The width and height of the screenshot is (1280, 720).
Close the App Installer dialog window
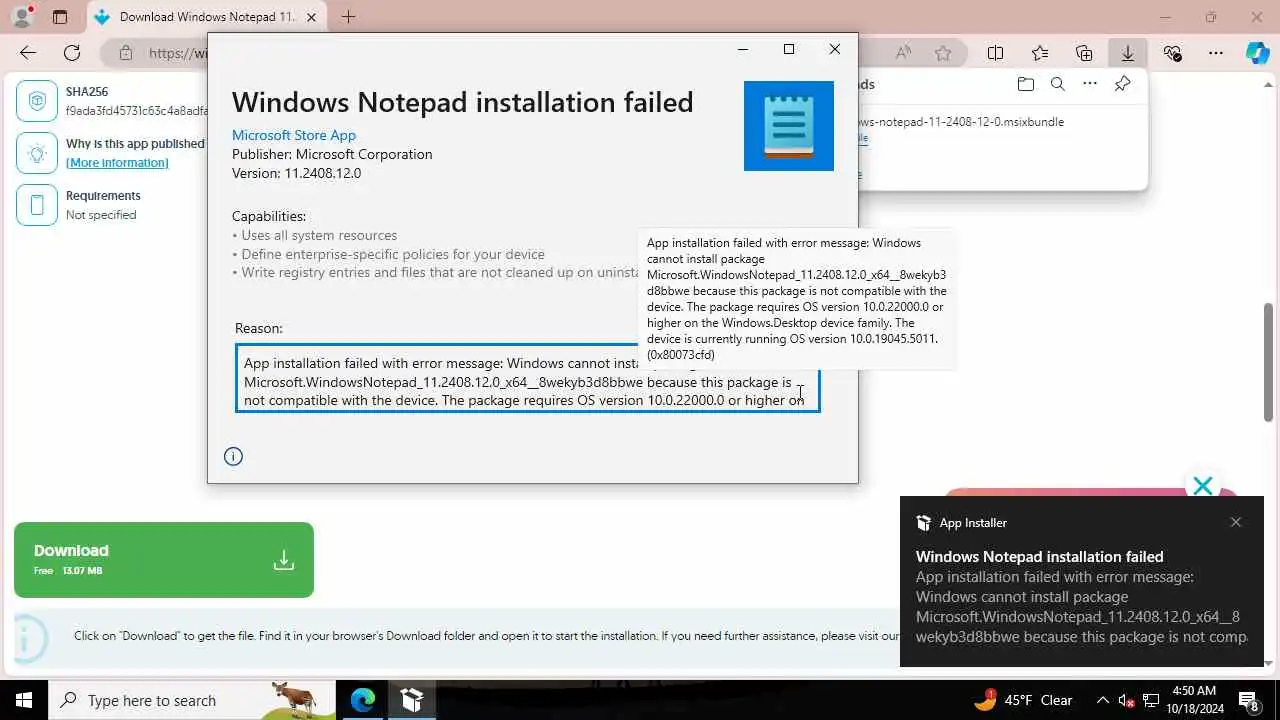click(x=835, y=49)
